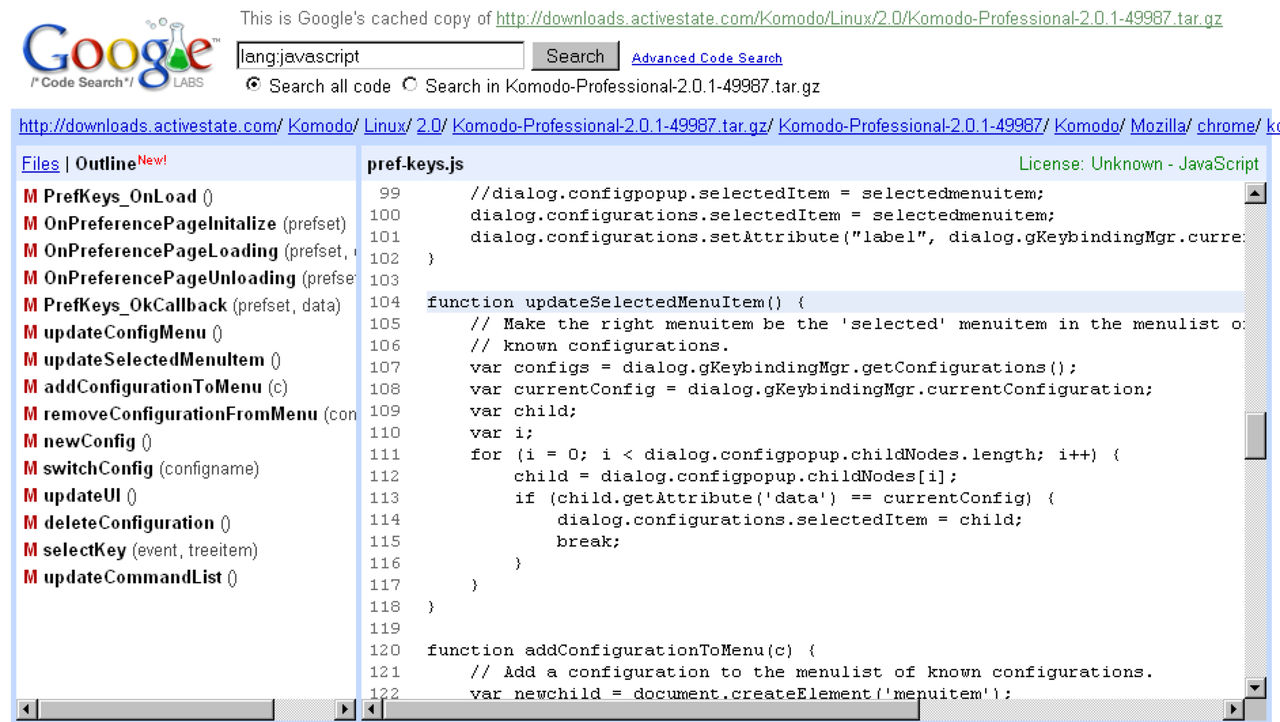
Task: Open the Advanced Code Search page
Action: pos(707,58)
